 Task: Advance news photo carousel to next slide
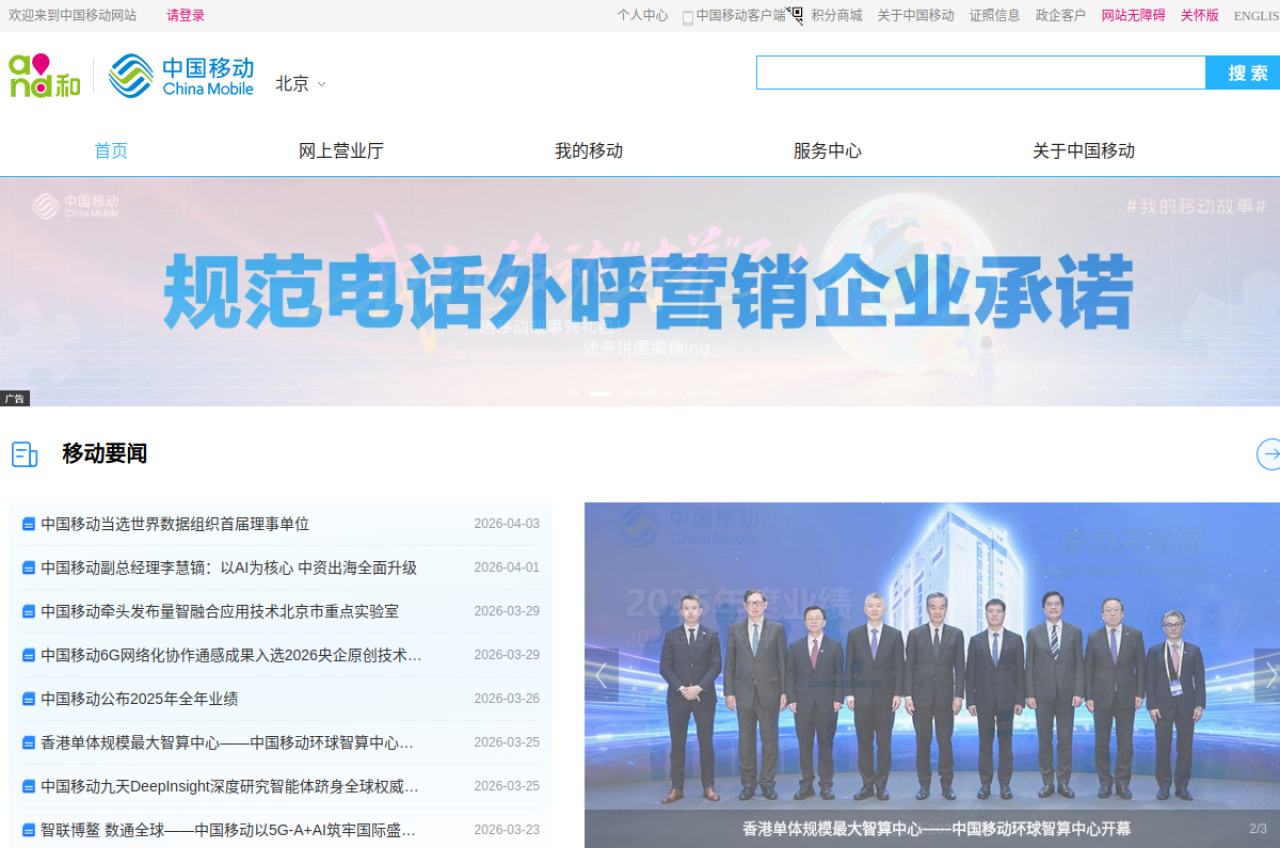pos(1268,676)
